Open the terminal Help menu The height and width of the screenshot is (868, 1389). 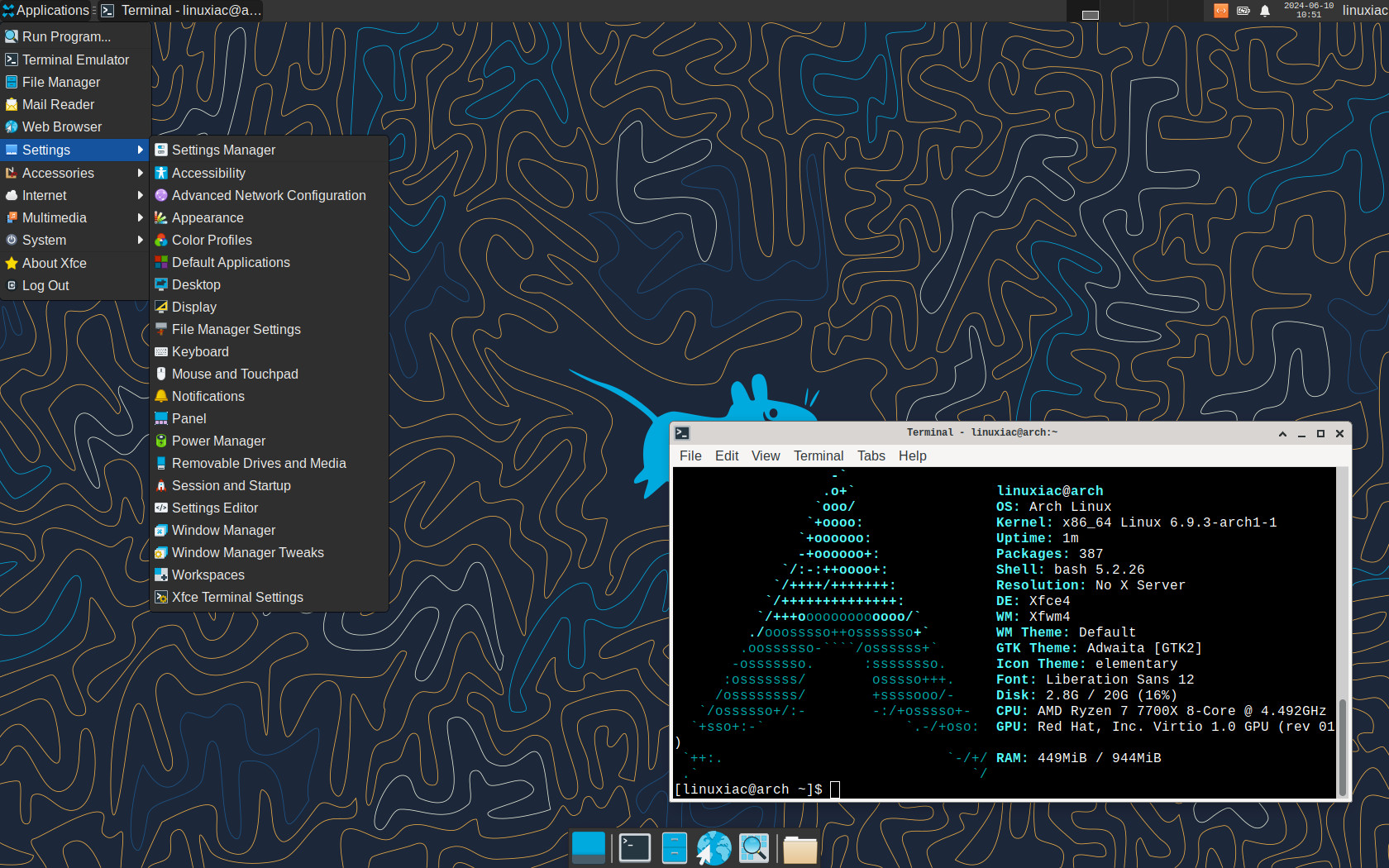[913, 455]
